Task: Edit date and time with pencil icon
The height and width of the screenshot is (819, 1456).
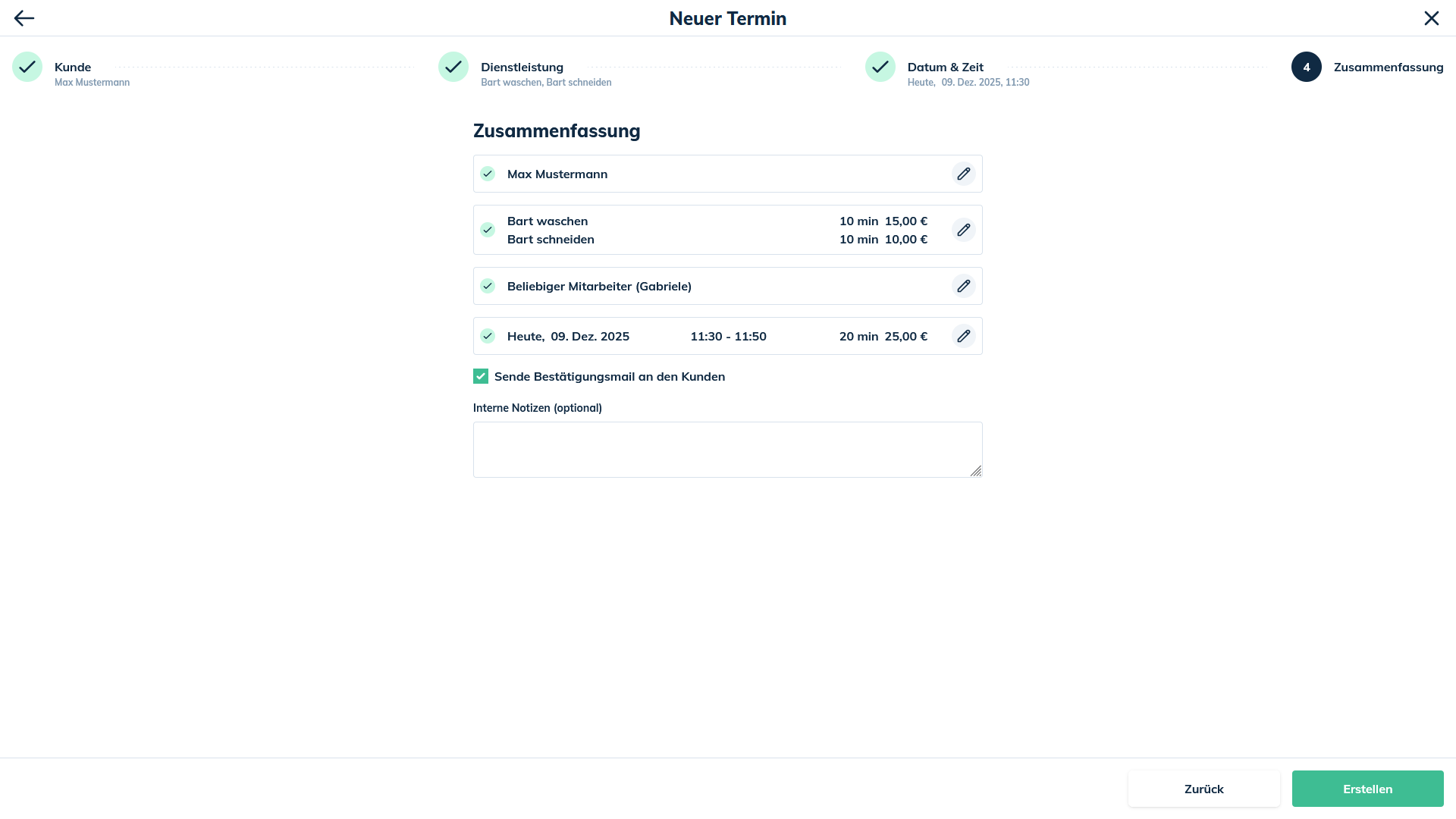Action: click(x=963, y=336)
